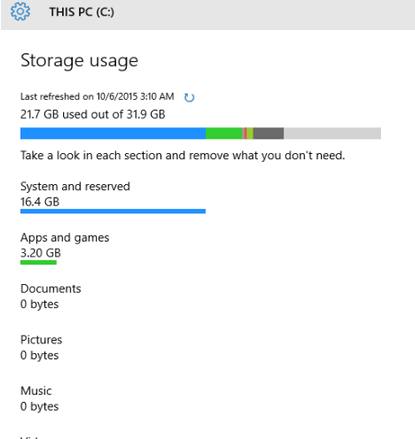This screenshot has width=415, height=439.
Task: Click the blue System and reserved bar
Action: point(113,211)
